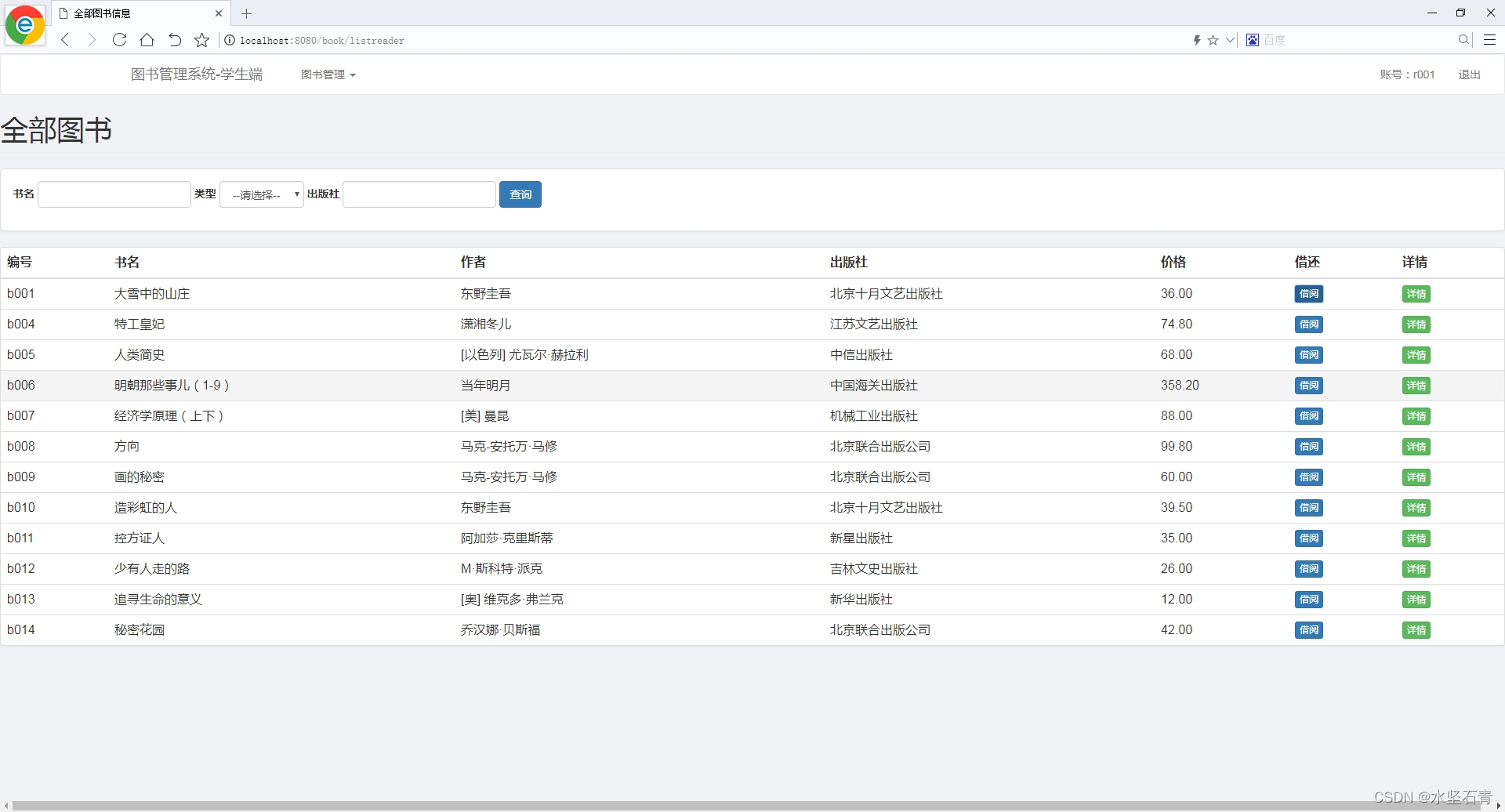Click the 退出 logout link
The height and width of the screenshot is (812, 1505).
(1469, 74)
